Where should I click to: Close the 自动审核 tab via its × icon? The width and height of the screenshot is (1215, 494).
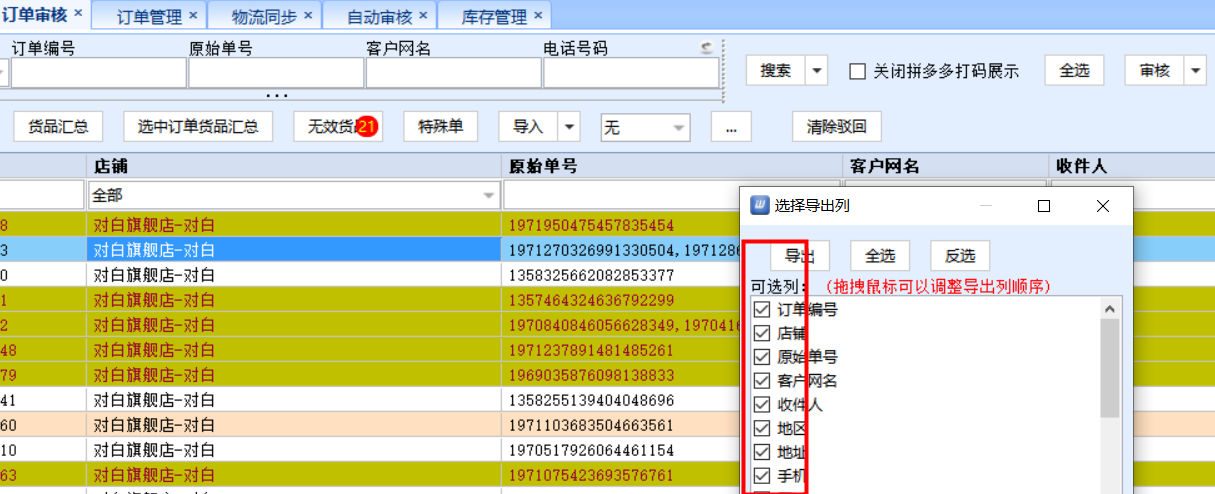click(423, 16)
